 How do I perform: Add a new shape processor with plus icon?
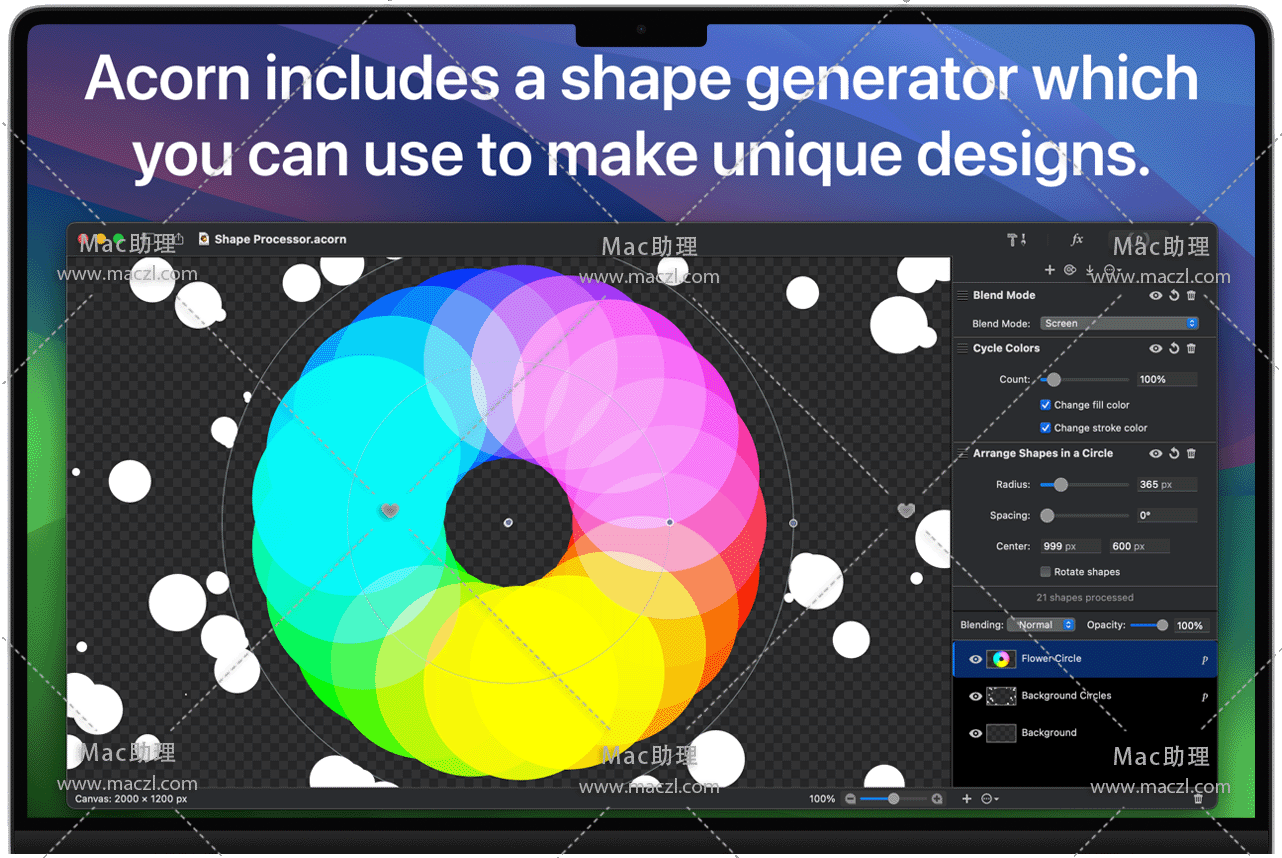(x=1050, y=270)
